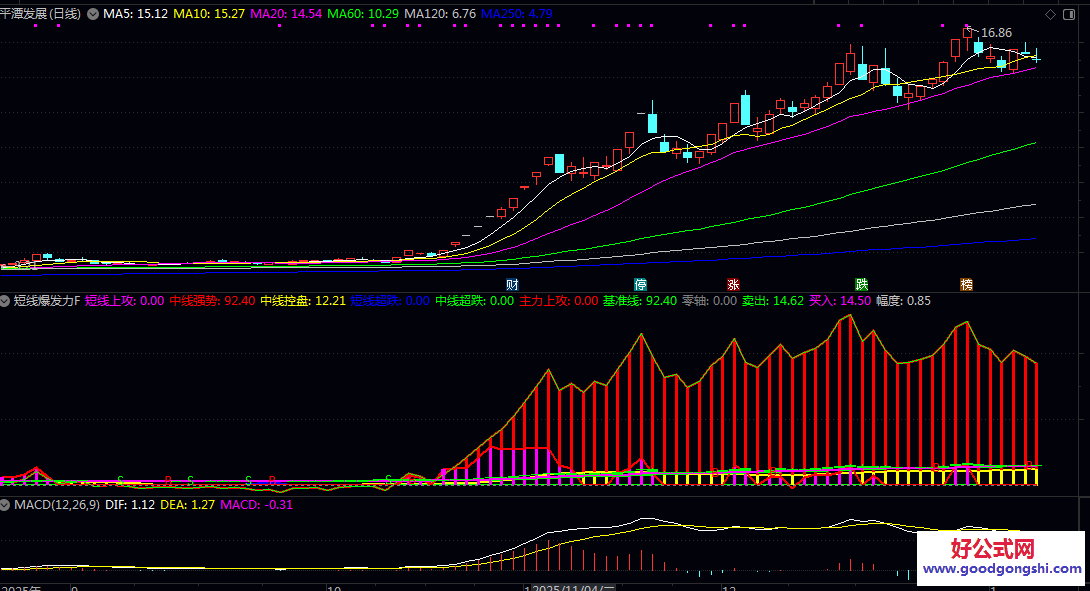Expand the 短线爆发力F indicator menu arrow
Image resolution: width=1090 pixels, height=591 pixels.
[5, 301]
